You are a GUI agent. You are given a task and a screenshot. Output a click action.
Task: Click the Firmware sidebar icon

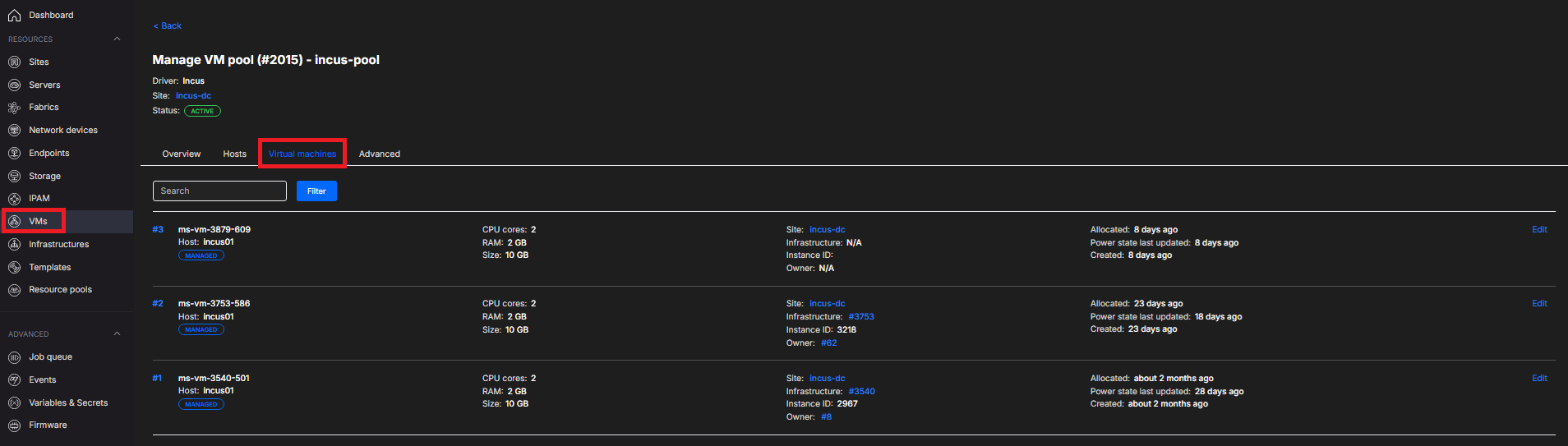[14, 425]
